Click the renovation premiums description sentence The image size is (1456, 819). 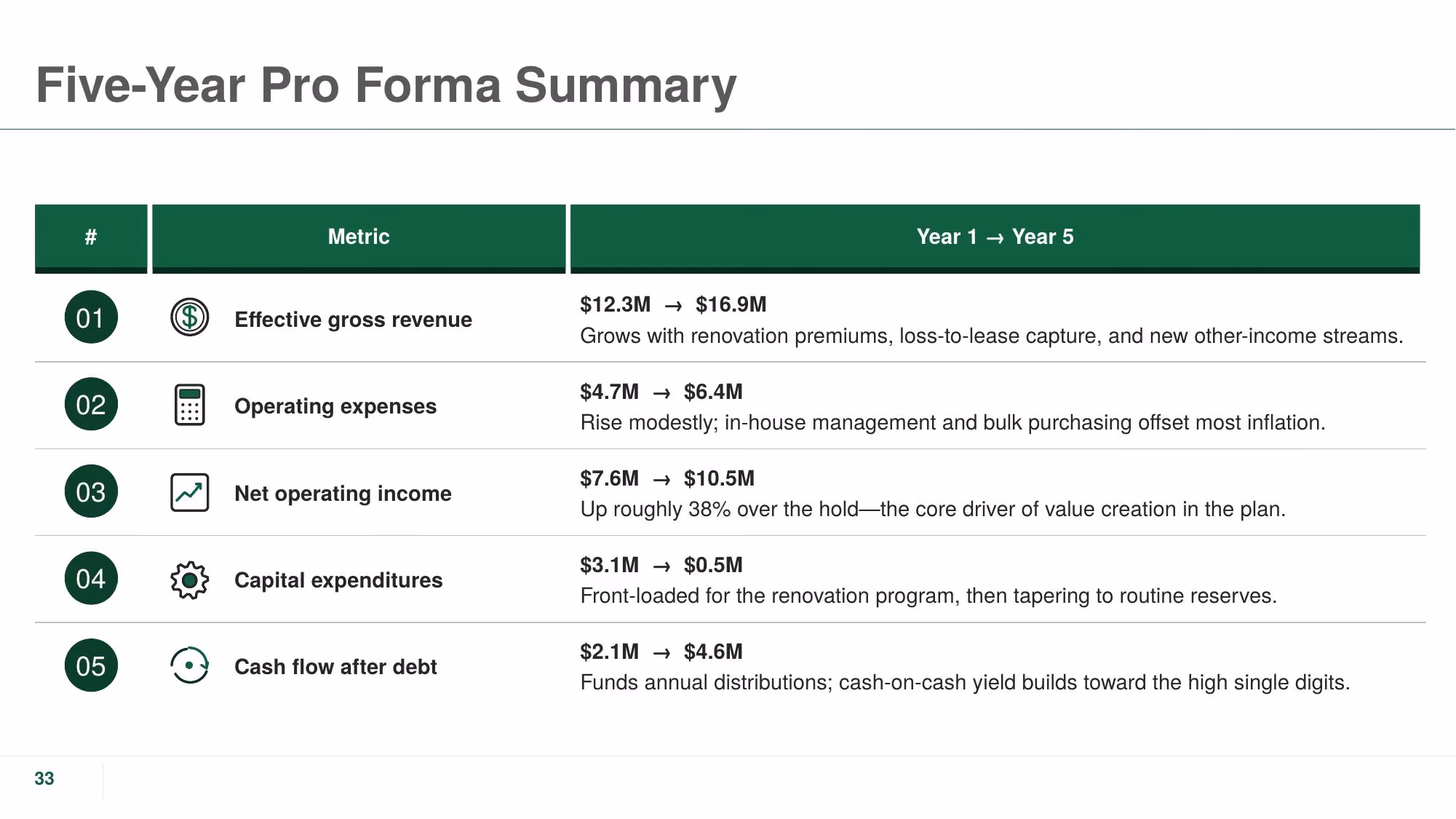992,336
